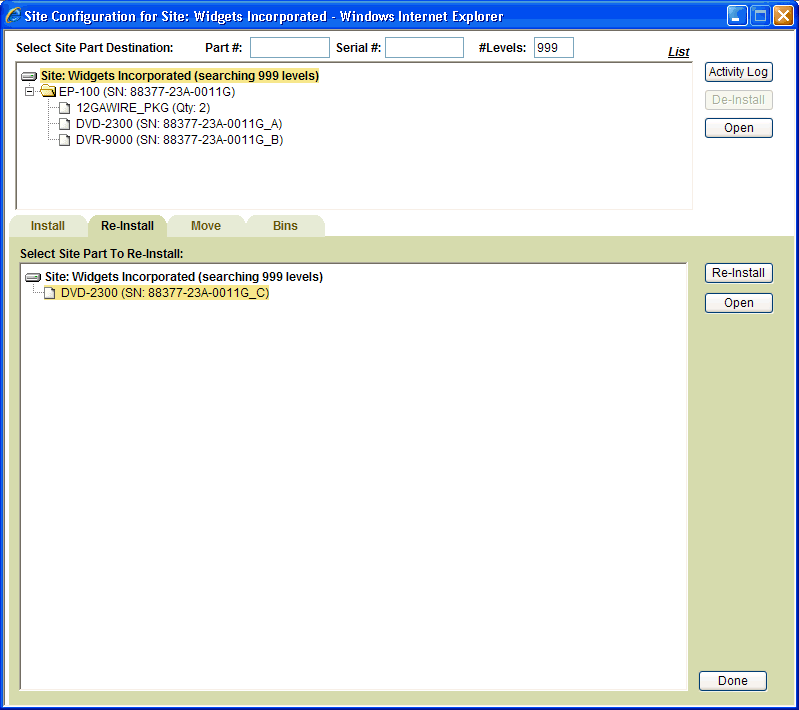Screen dimensions: 799x710
Task: Collapse the EP-100 tree node
Action: point(29,92)
